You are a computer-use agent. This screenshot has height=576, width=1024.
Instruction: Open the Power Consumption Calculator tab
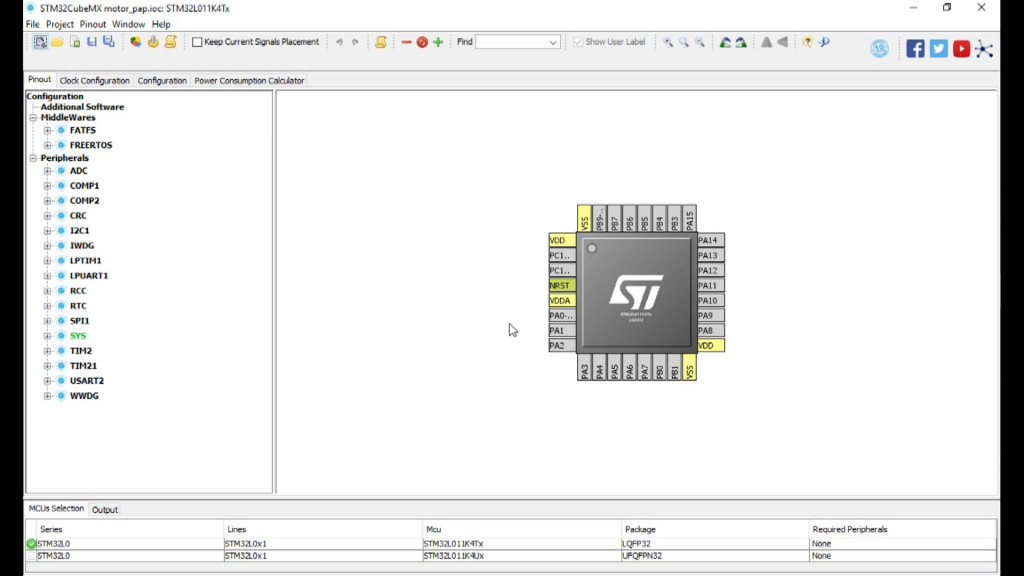pos(249,80)
